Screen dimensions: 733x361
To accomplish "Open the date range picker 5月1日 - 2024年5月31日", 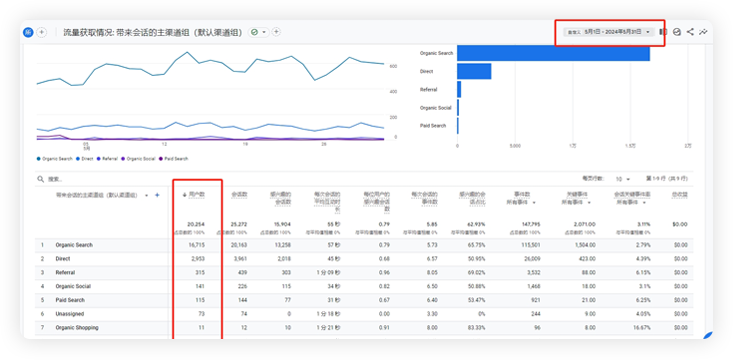I will click(x=610, y=32).
